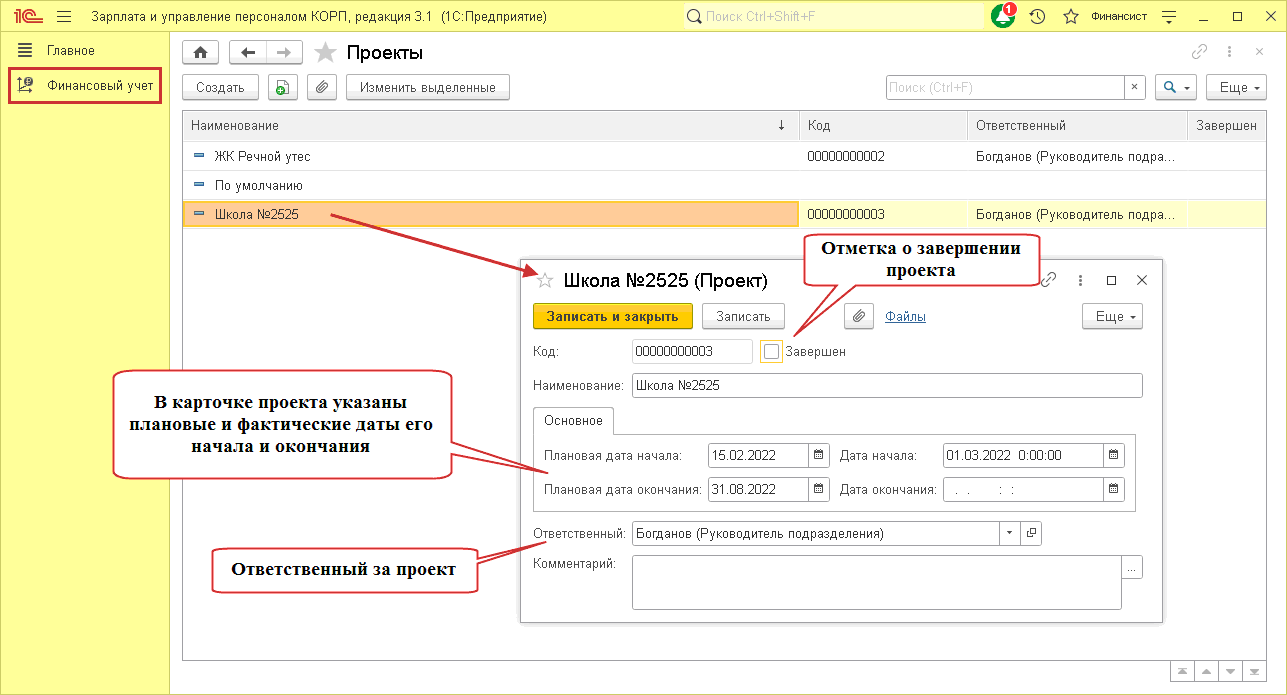Click the favorites star in title bar

click(x=1071, y=17)
